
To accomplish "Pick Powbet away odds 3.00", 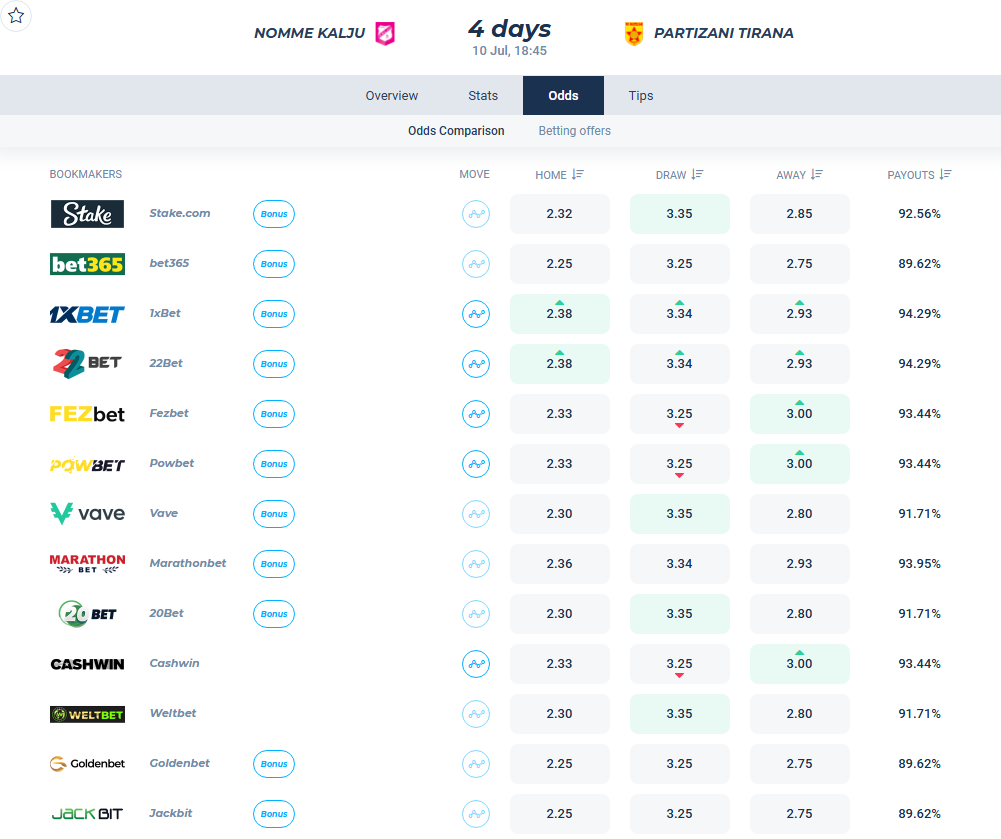I will click(799, 464).
